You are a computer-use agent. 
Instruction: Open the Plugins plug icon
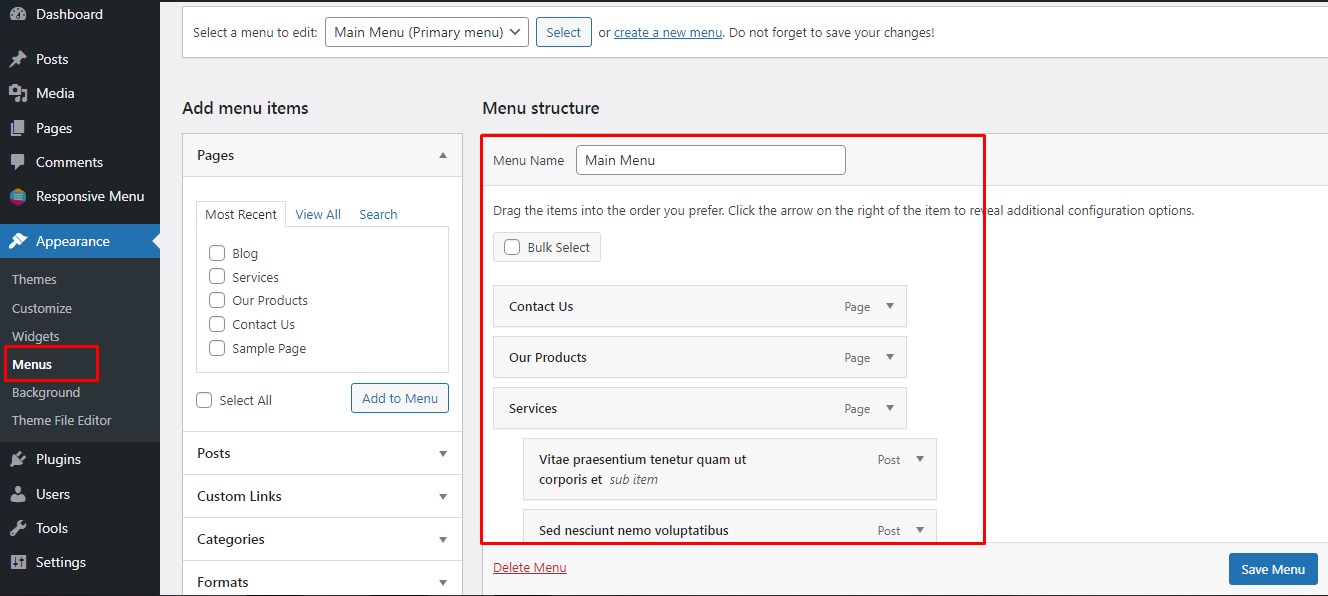pos(18,460)
